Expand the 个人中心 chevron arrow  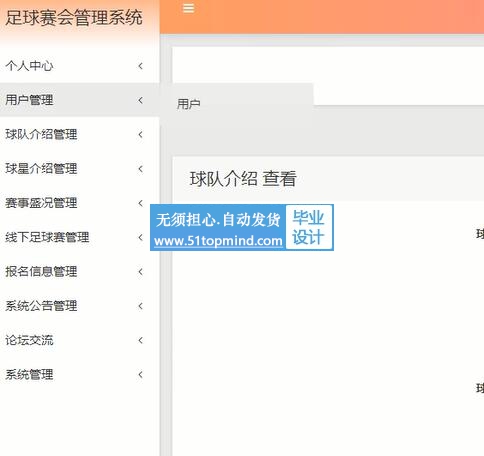tap(141, 66)
